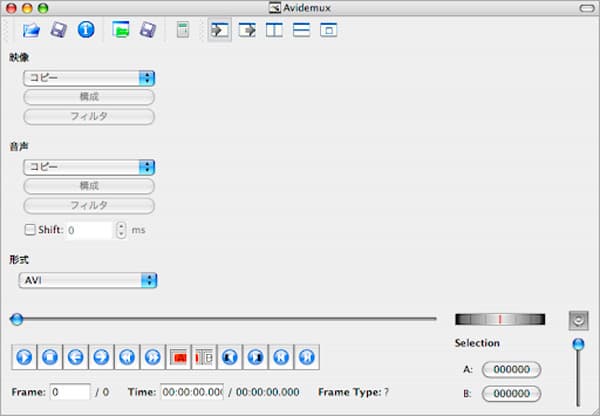Choose top-bottom preview icon
Viewport: 600px width, 416px height.
pos(302,30)
